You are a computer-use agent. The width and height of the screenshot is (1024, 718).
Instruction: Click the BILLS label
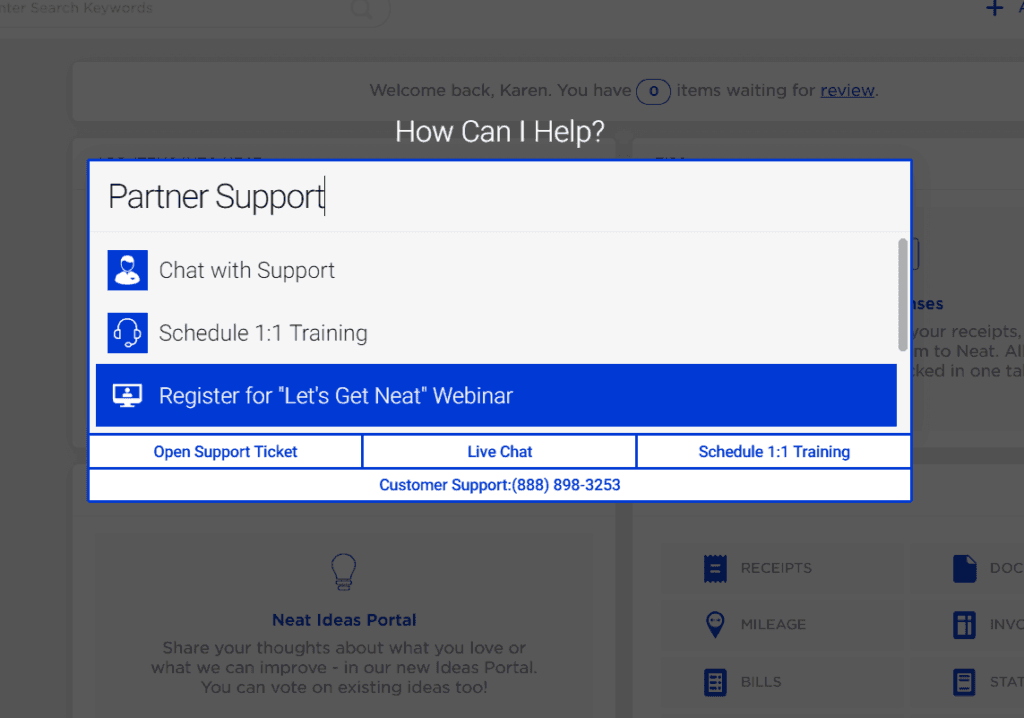pyautogui.click(x=761, y=681)
